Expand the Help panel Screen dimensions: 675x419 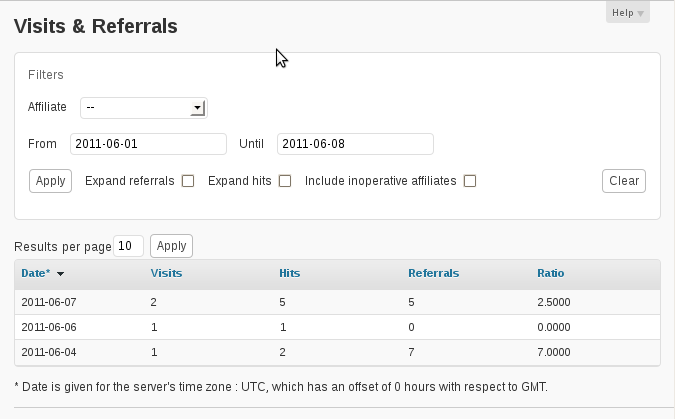[x=628, y=12]
